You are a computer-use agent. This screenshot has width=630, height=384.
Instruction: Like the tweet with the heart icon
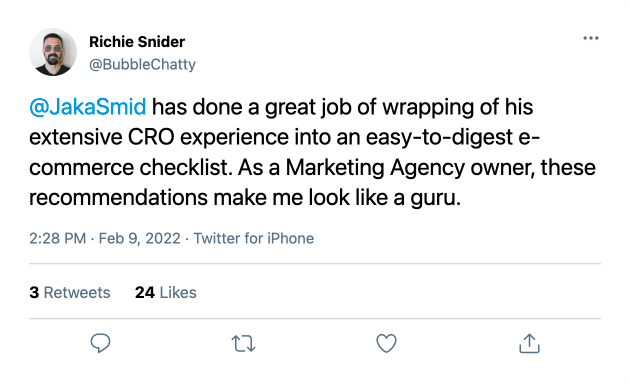click(x=387, y=343)
